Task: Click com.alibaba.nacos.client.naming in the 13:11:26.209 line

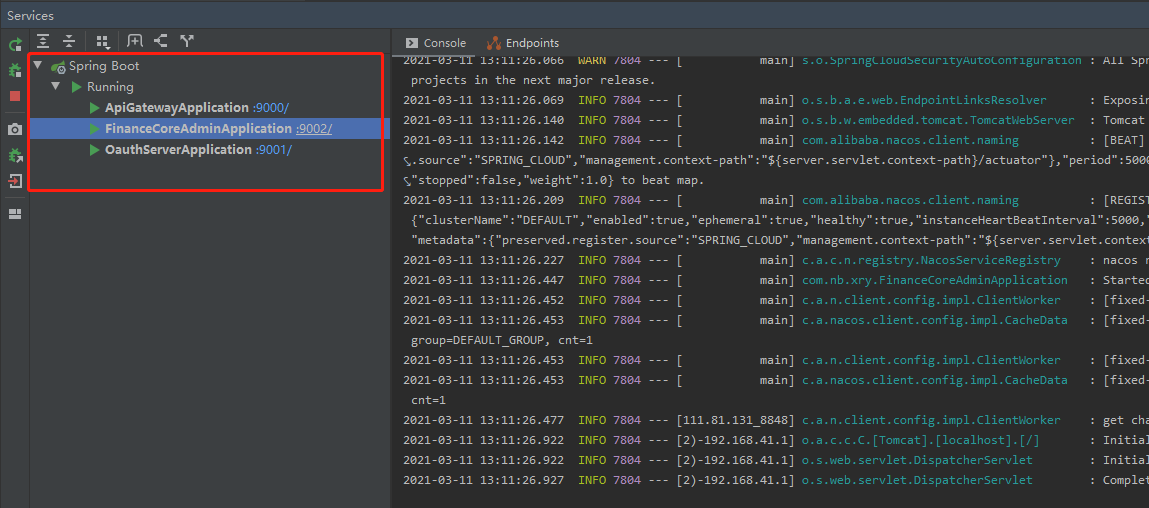Action: point(910,200)
